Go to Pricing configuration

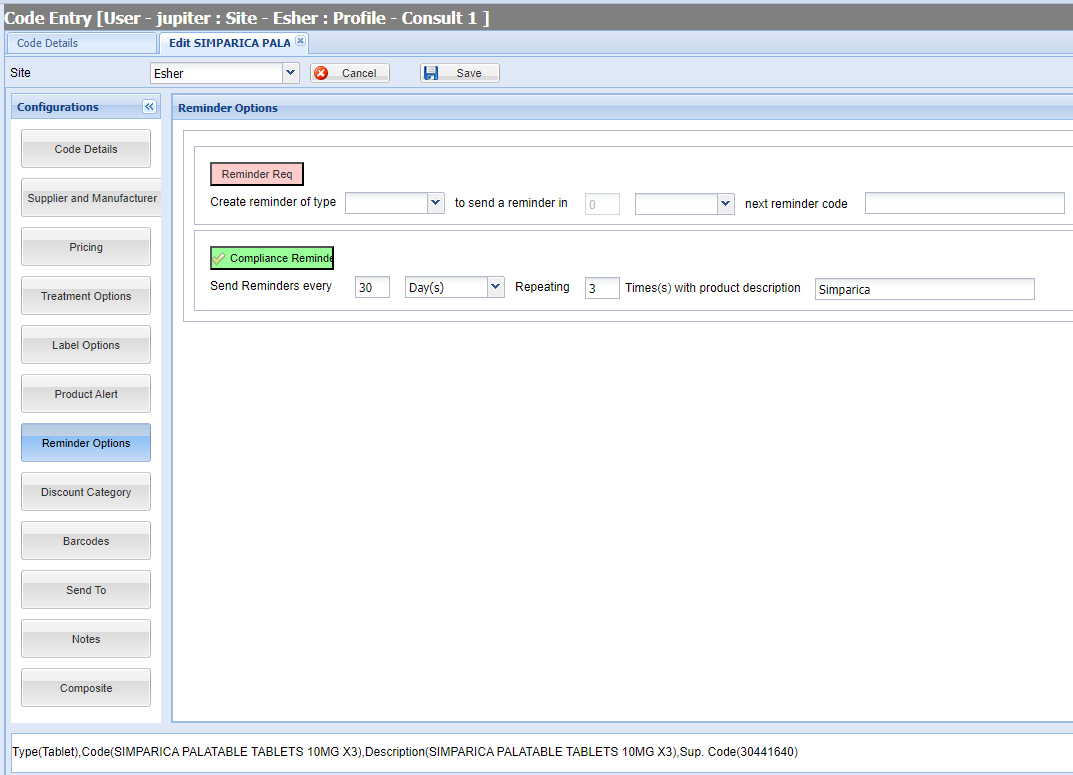[86, 247]
